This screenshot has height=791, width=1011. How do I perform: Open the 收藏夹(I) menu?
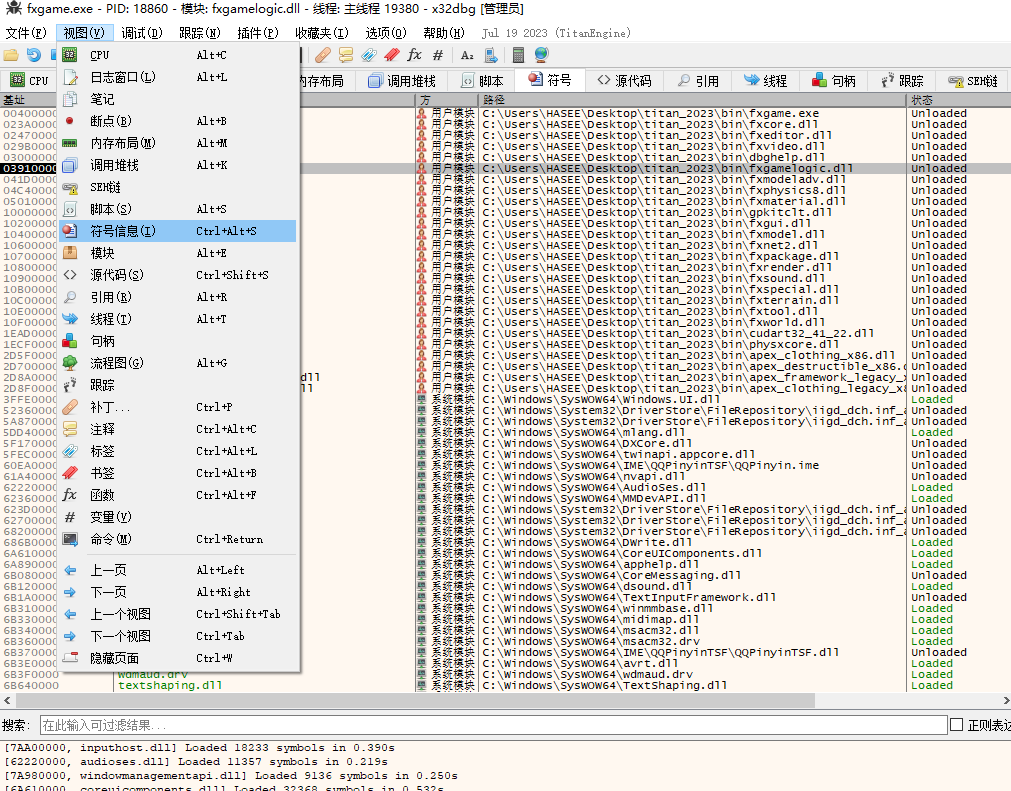[x=322, y=33]
